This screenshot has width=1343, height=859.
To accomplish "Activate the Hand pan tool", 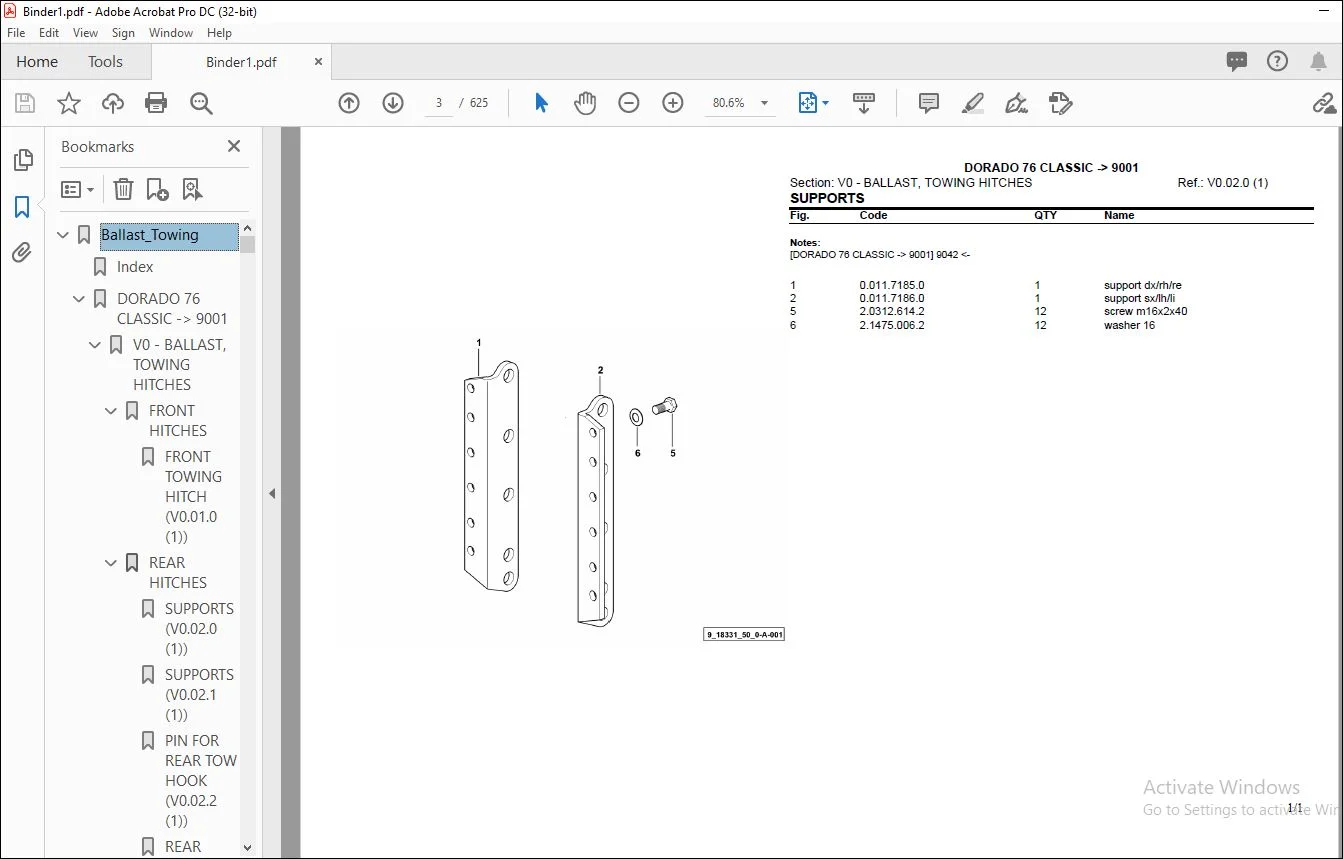I will coord(585,103).
